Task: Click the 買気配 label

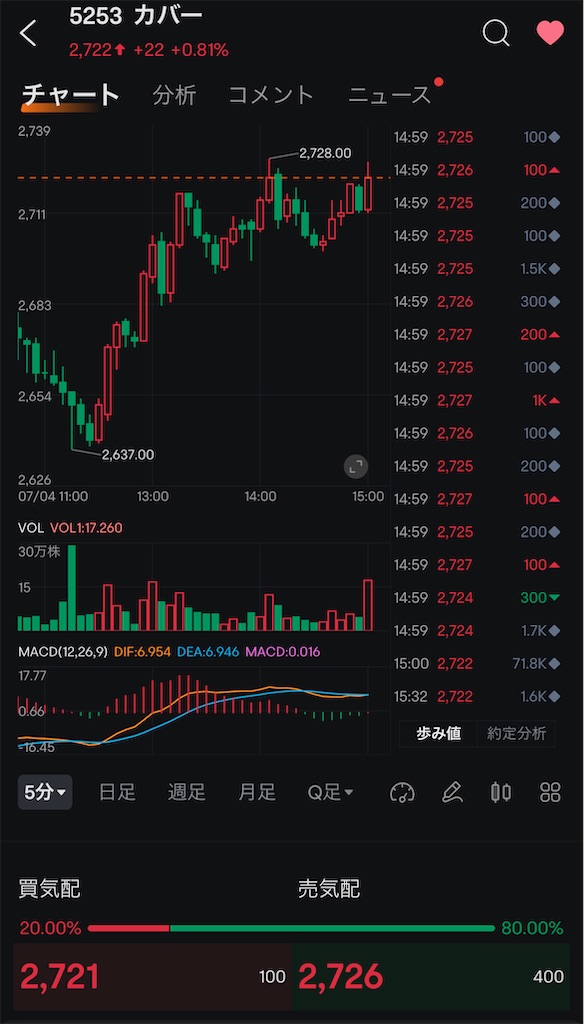Action: pyautogui.click(x=50, y=889)
